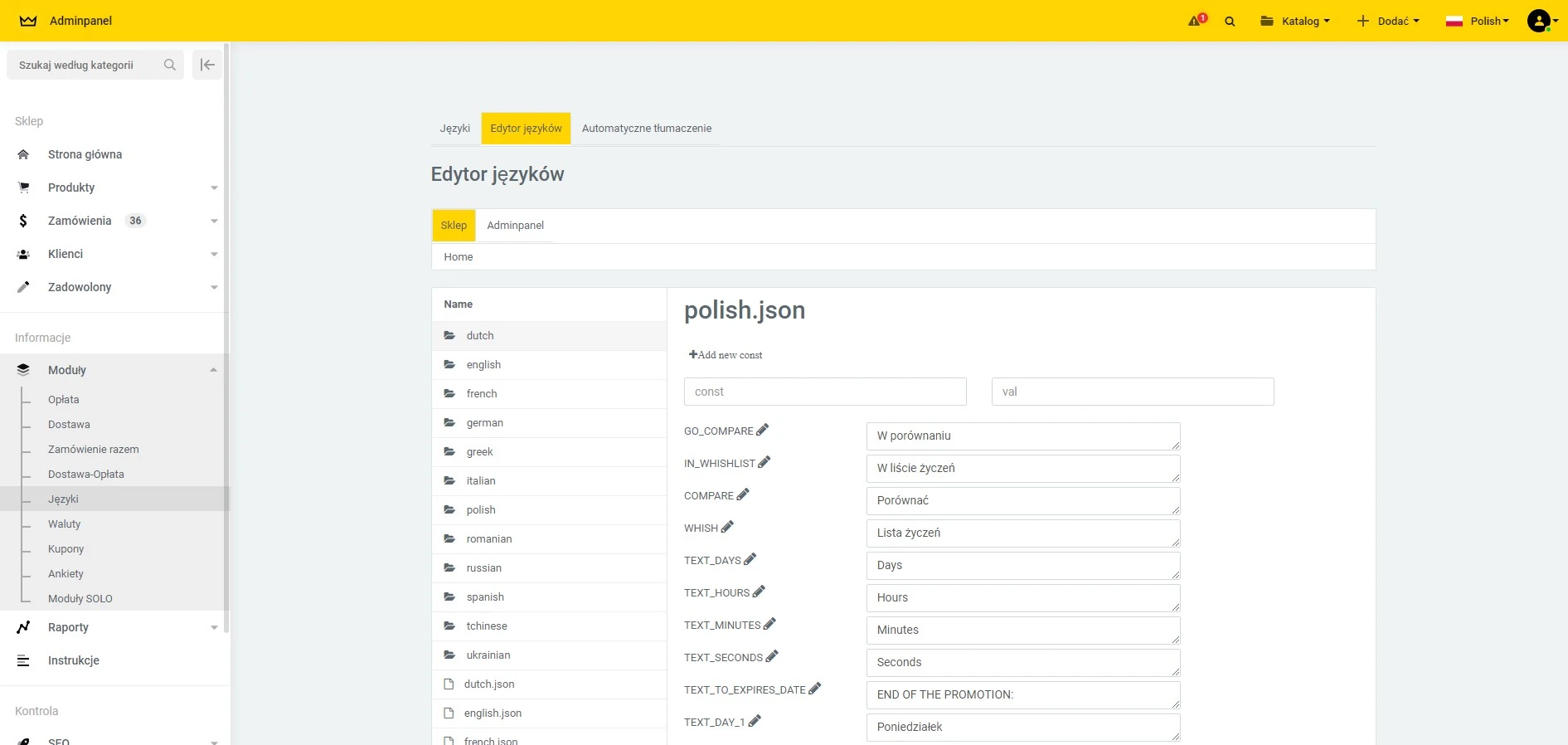Switch to Automatyczne tłumaczenie tab
The image size is (1568, 745).
point(646,129)
